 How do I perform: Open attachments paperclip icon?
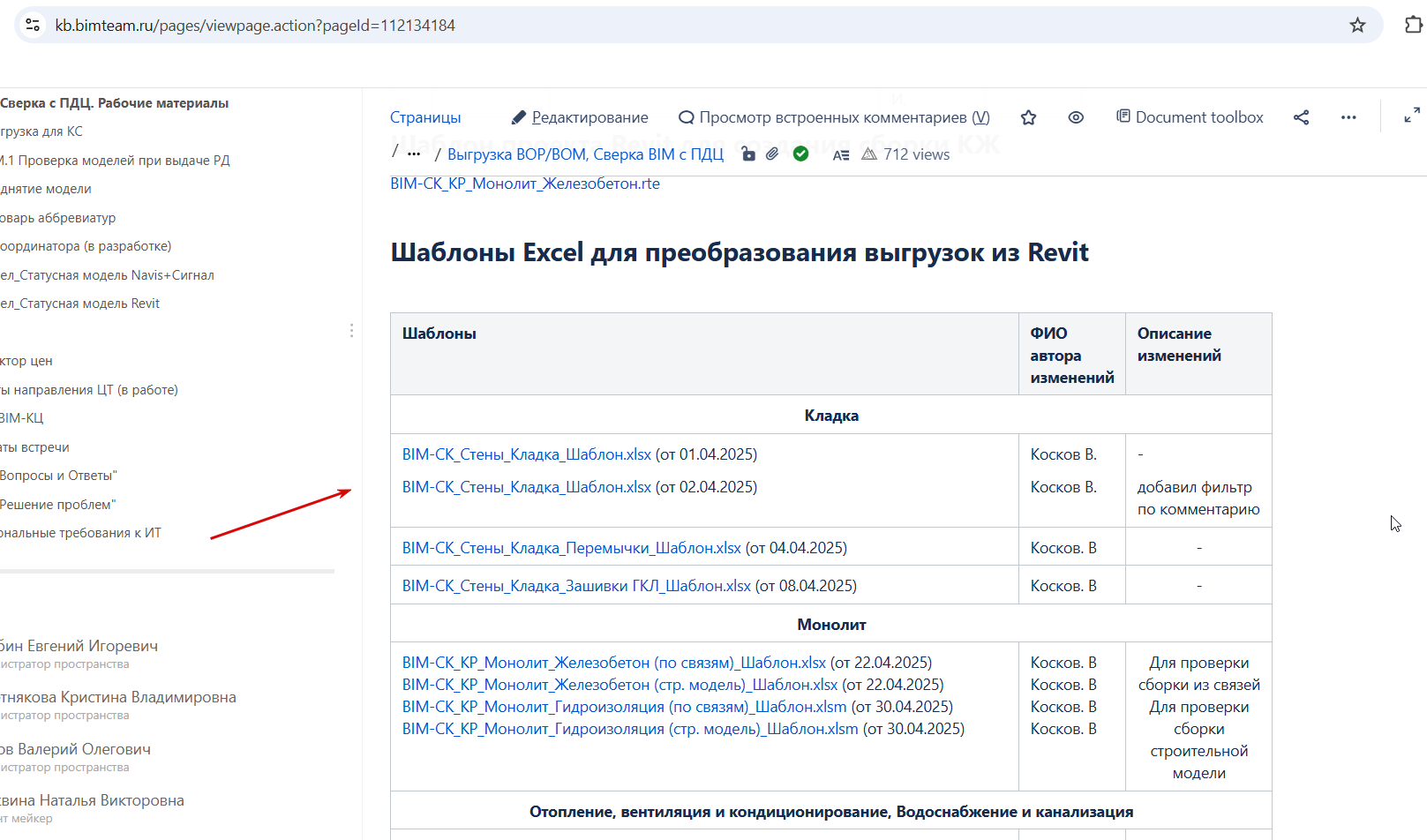772,154
